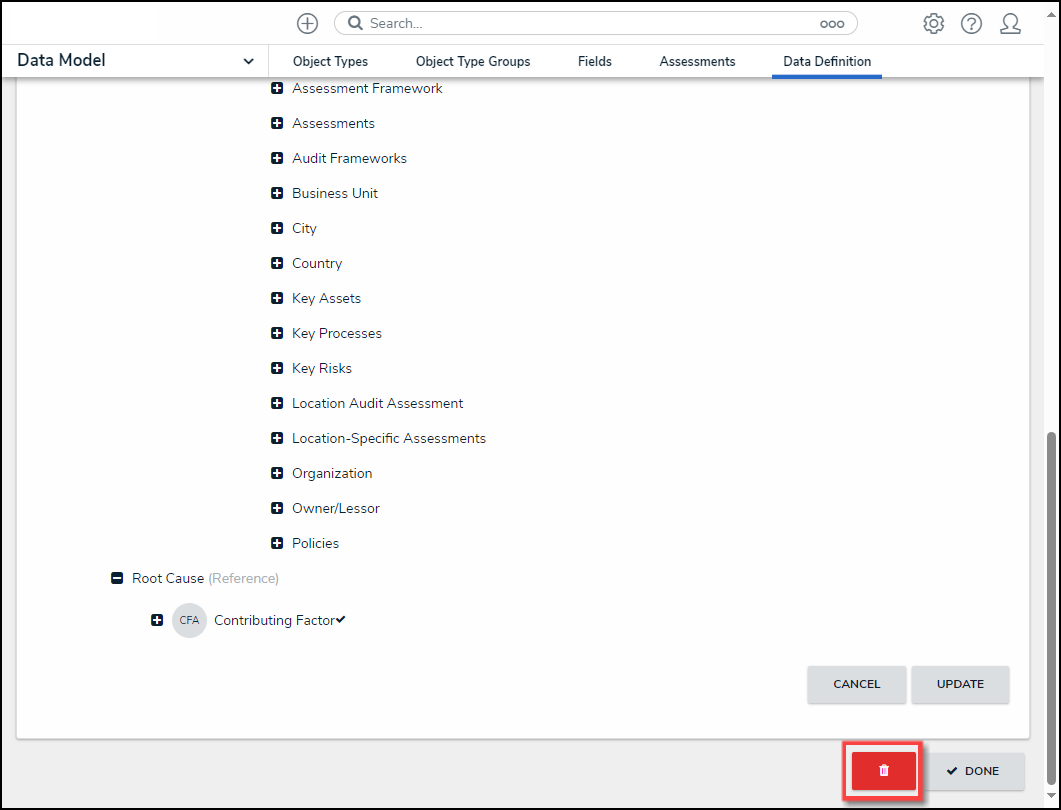Click the search magnifier icon
The height and width of the screenshot is (810, 1061).
click(x=355, y=24)
